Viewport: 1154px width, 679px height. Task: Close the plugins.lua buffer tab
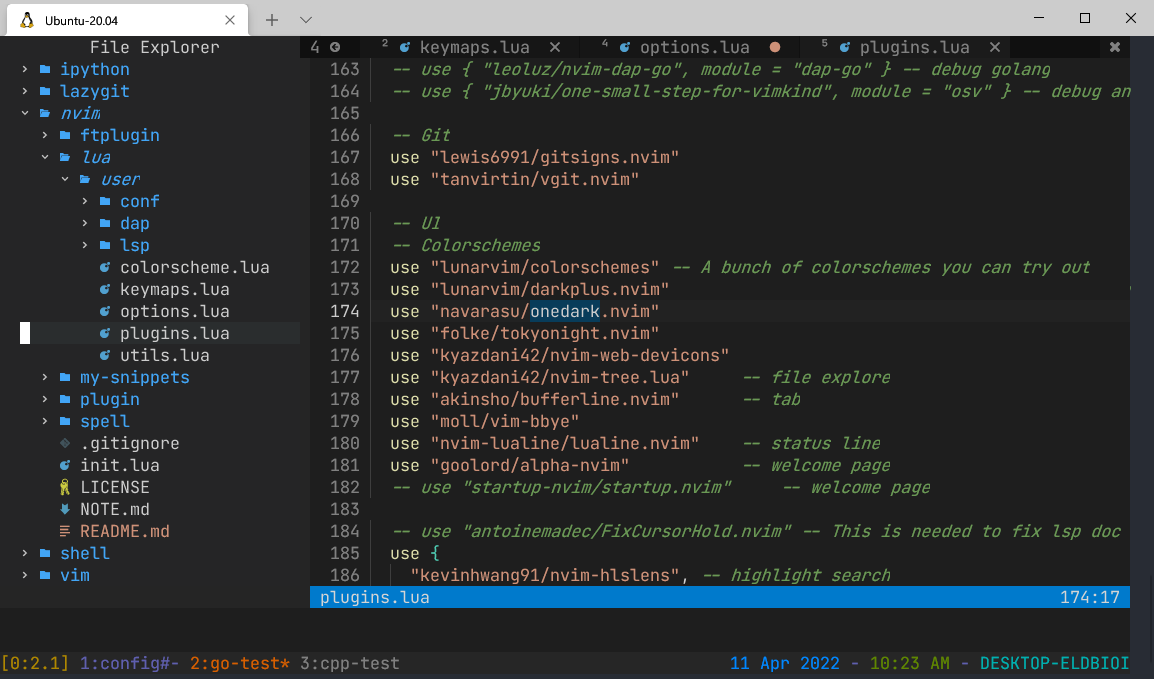click(x=994, y=47)
